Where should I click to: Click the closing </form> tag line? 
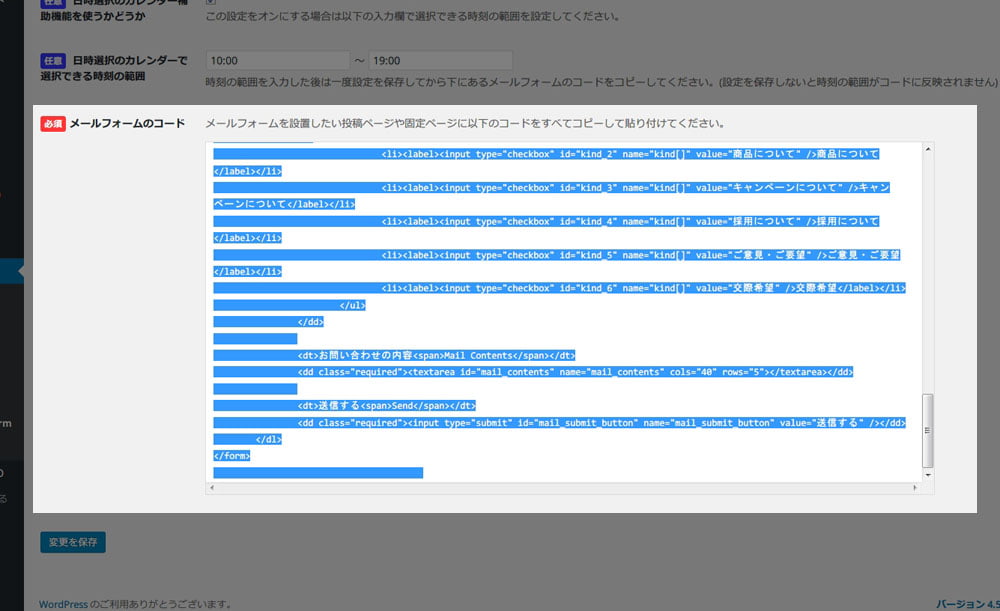[x=232, y=456]
